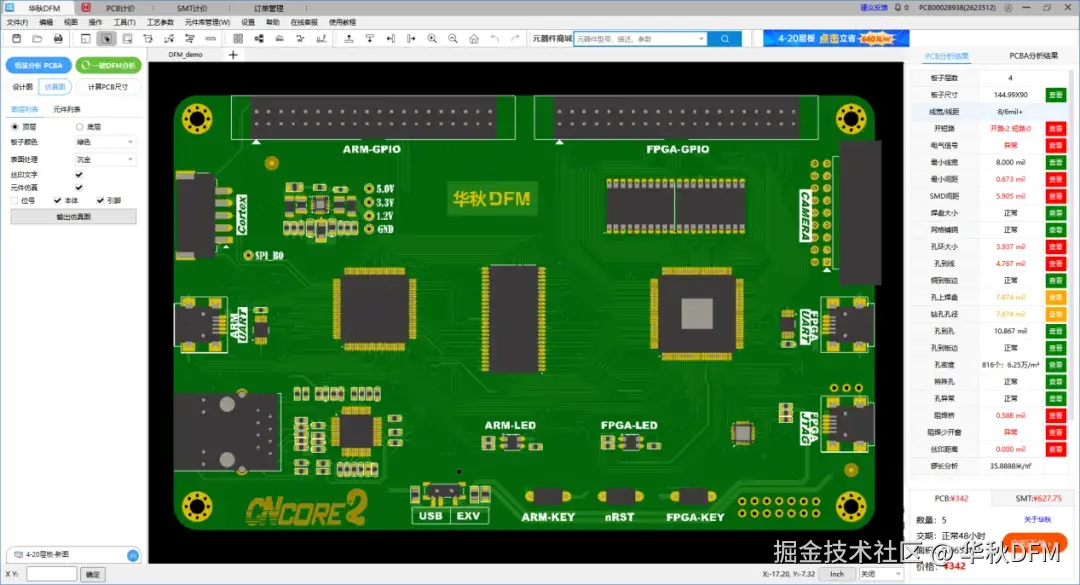Select the DFM_demo document tab
This screenshot has width=1080, height=585.
pos(185,54)
